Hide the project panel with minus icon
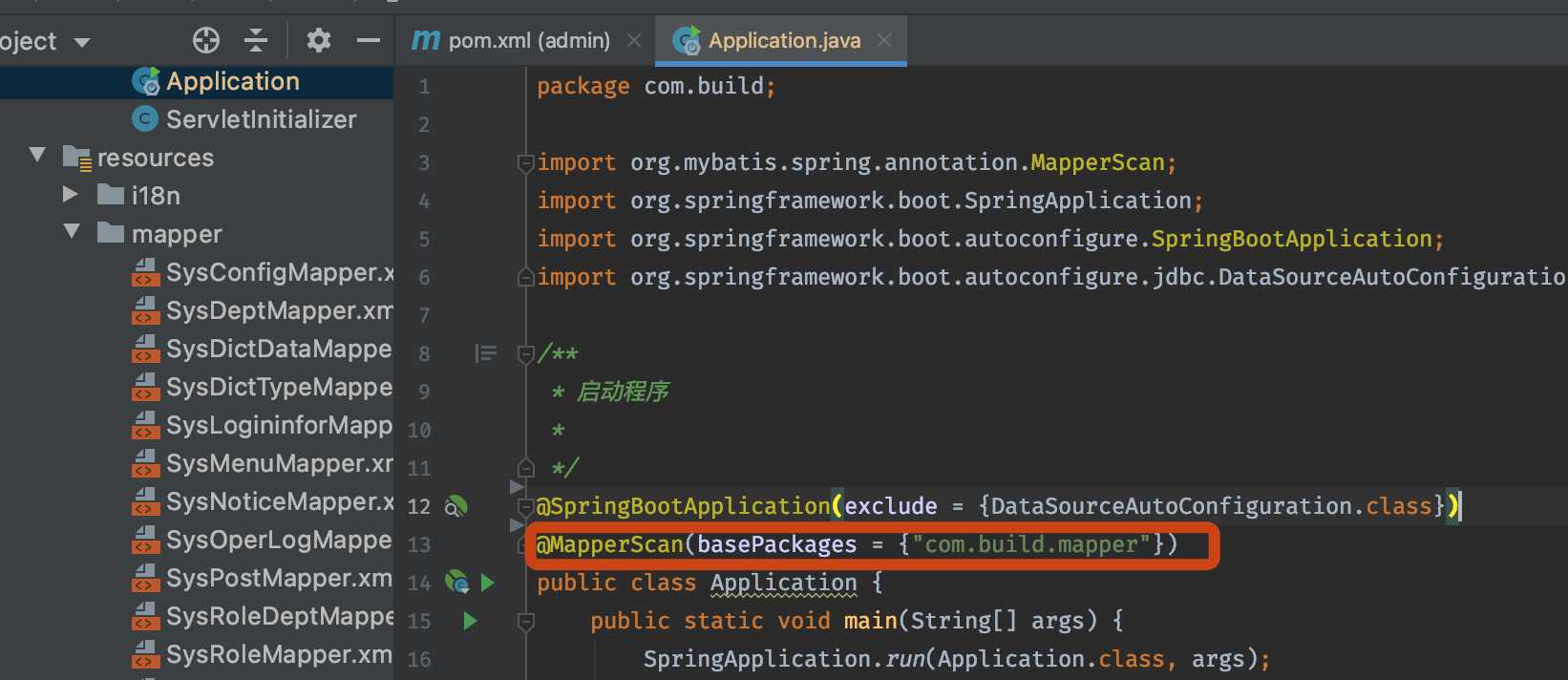Image resolution: width=1568 pixels, height=680 pixels. (x=369, y=40)
